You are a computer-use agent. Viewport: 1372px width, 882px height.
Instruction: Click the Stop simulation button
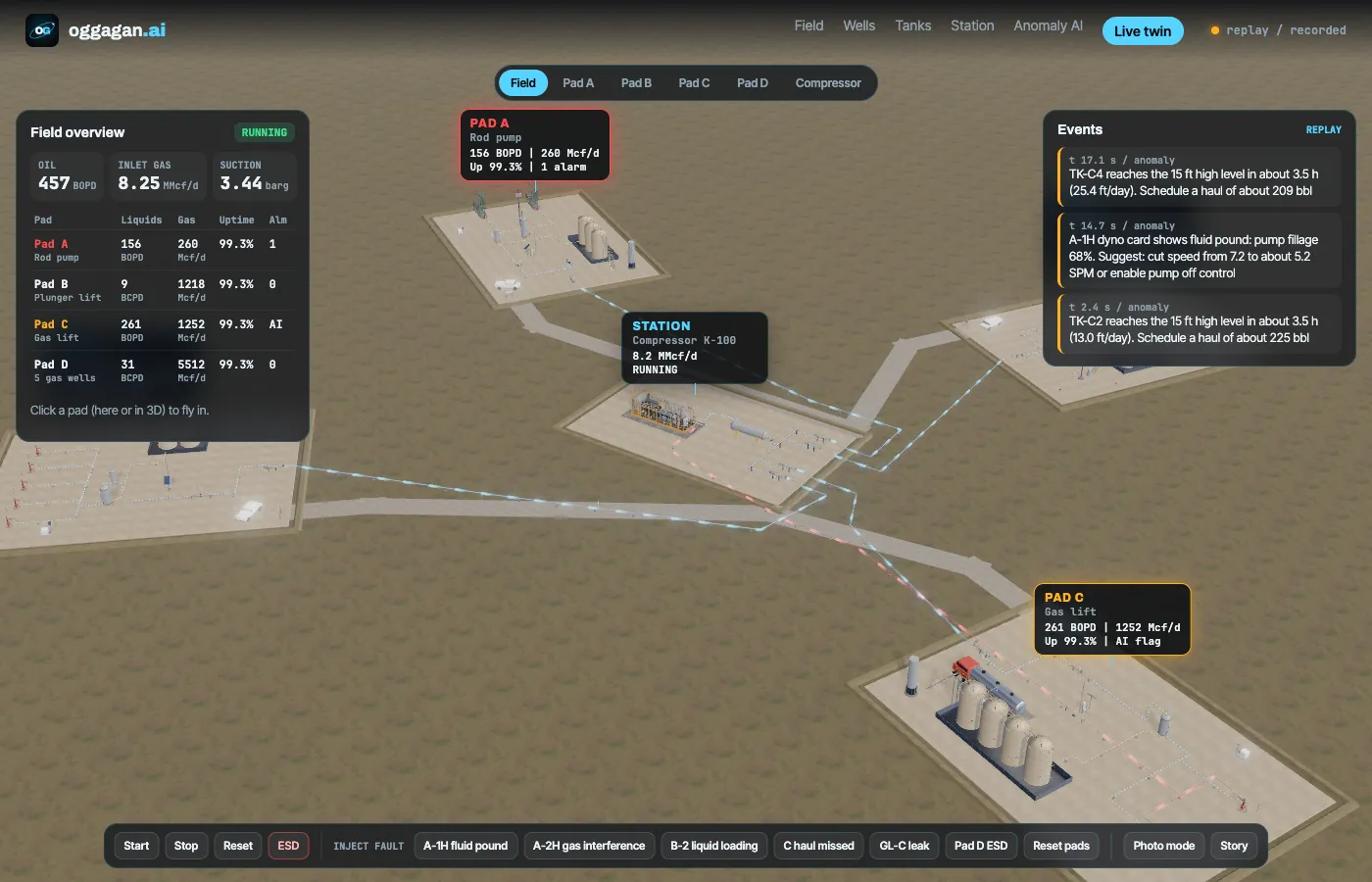coord(186,846)
